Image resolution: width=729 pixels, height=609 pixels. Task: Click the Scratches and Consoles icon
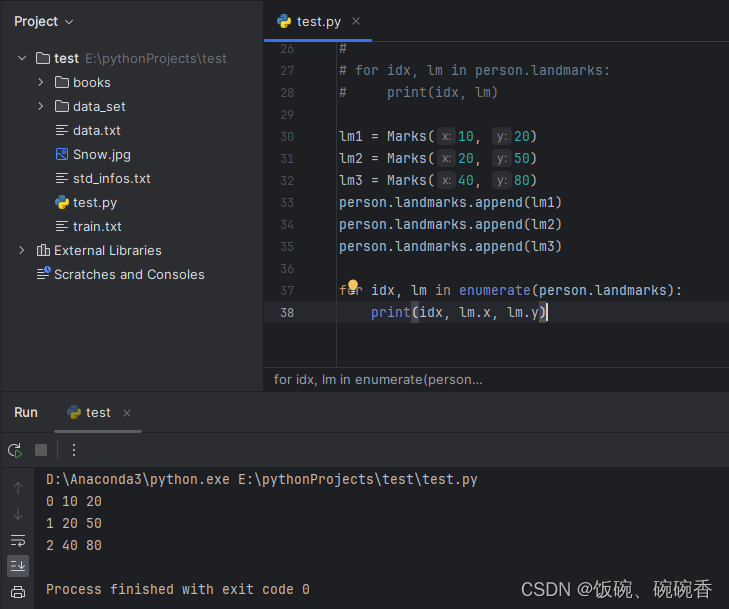point(44,273)
